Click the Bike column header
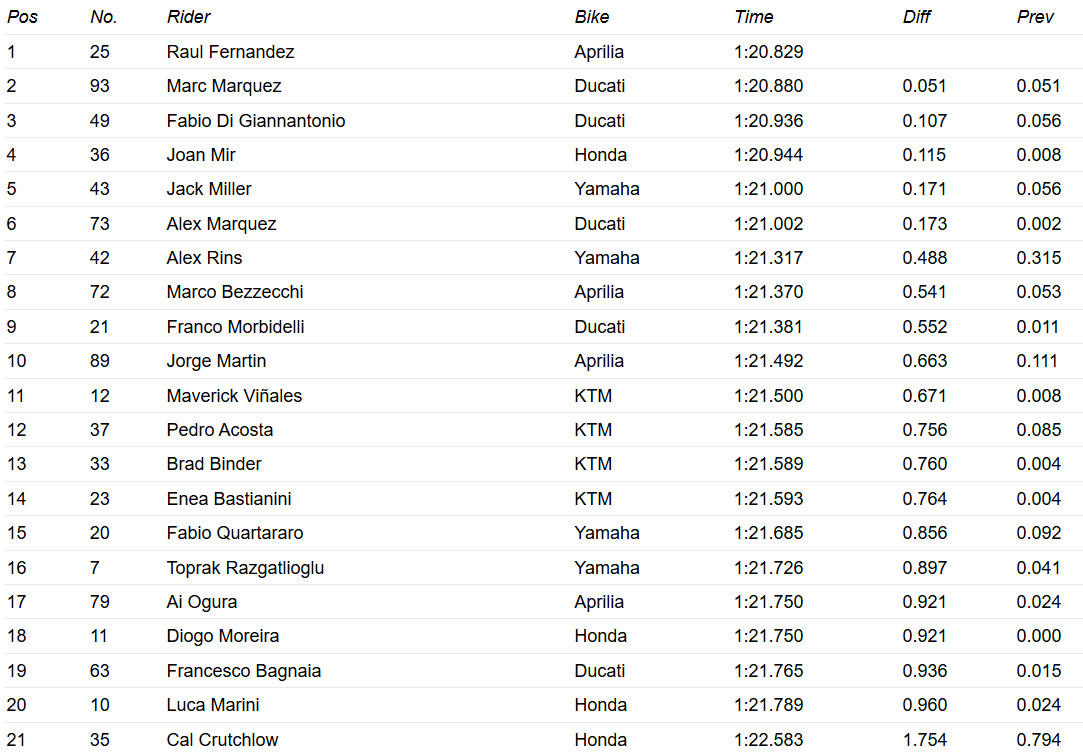Screen dimensions: 1083x756 (592, 17)
